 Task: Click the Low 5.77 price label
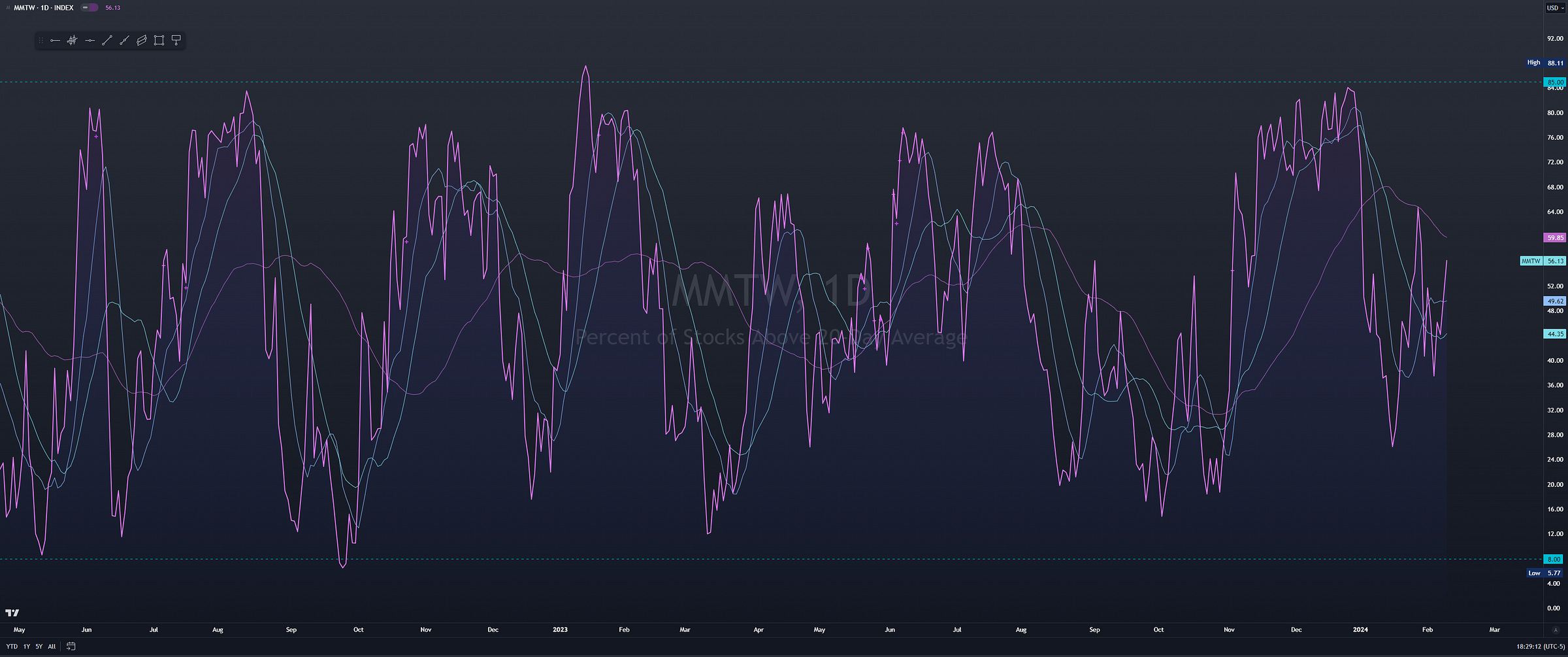(1545, 573)
